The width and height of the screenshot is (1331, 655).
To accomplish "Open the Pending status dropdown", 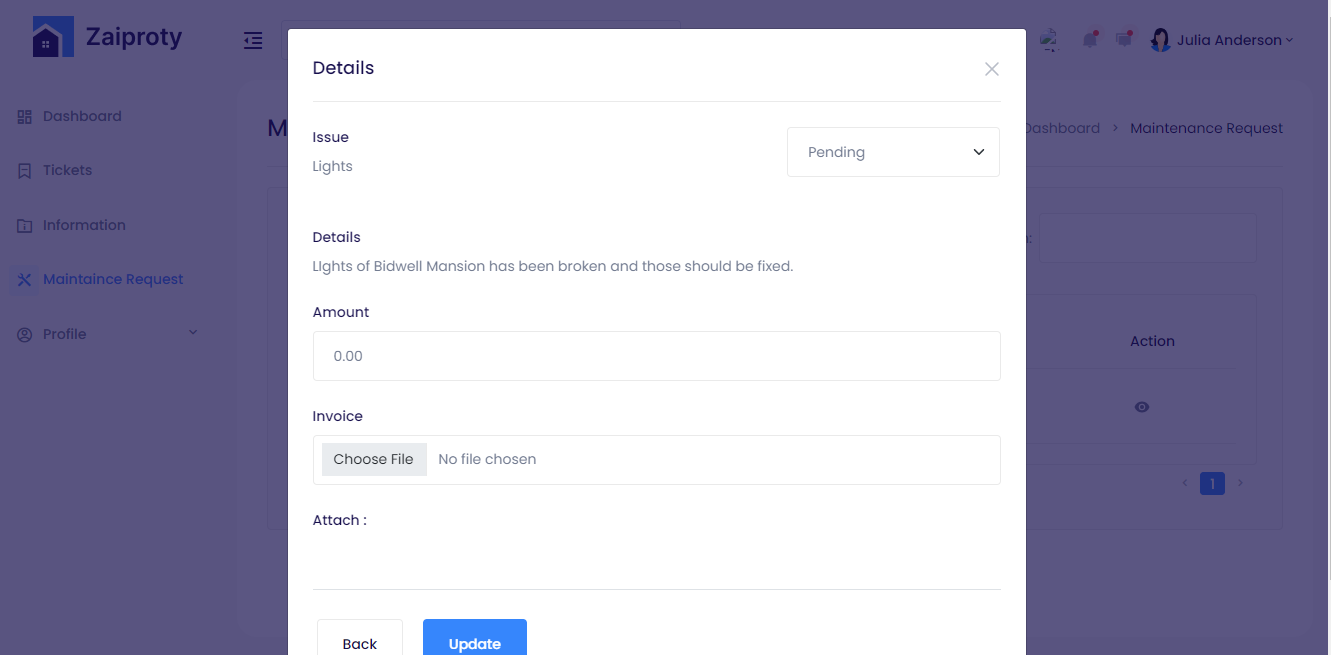I will [x=893, y=152].
